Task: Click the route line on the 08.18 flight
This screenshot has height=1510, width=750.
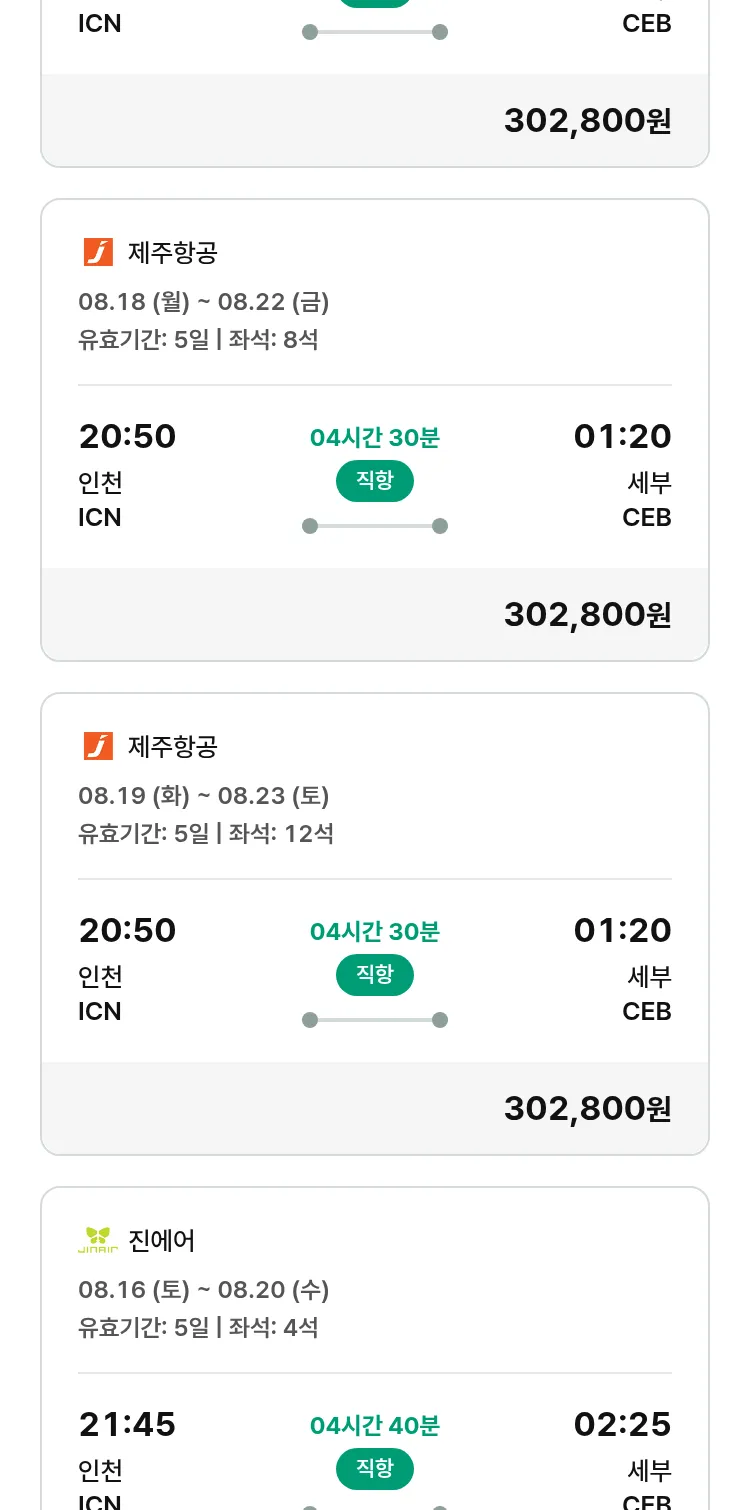Action: [x=375, y=526]
